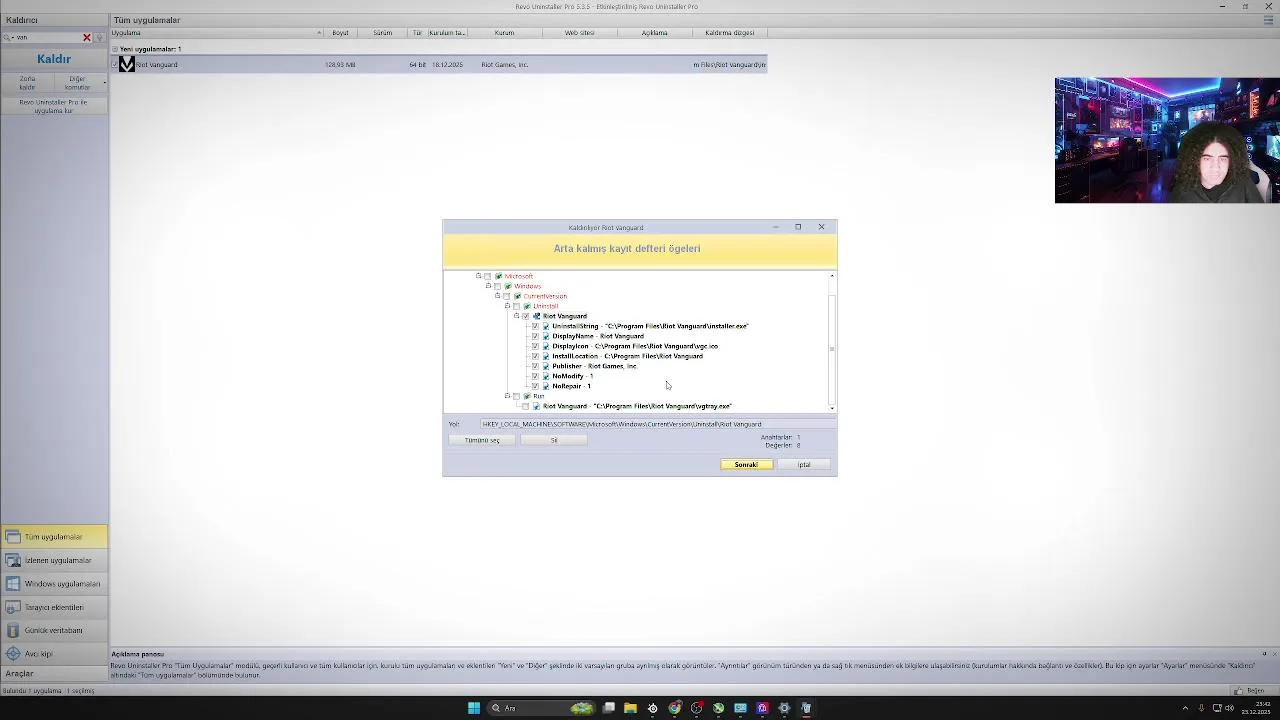The height and width of the screenshot is (720, 1280).
Task: Click the big Kaldır button in sidebar
Action: pyautogui.click(x=54, y=59)
